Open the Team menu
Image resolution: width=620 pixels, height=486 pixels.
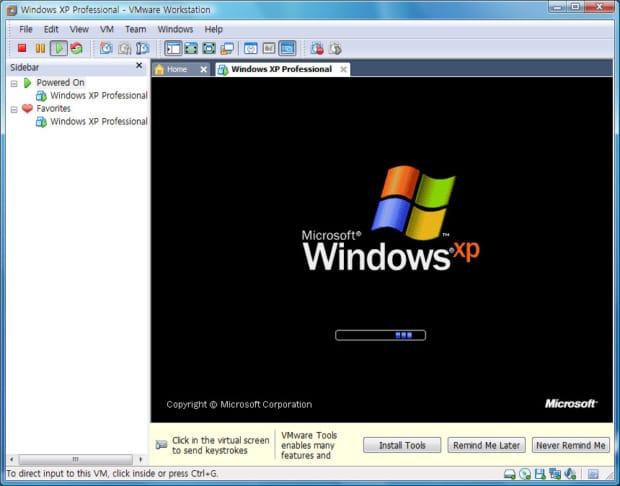[x=135, y=29]
